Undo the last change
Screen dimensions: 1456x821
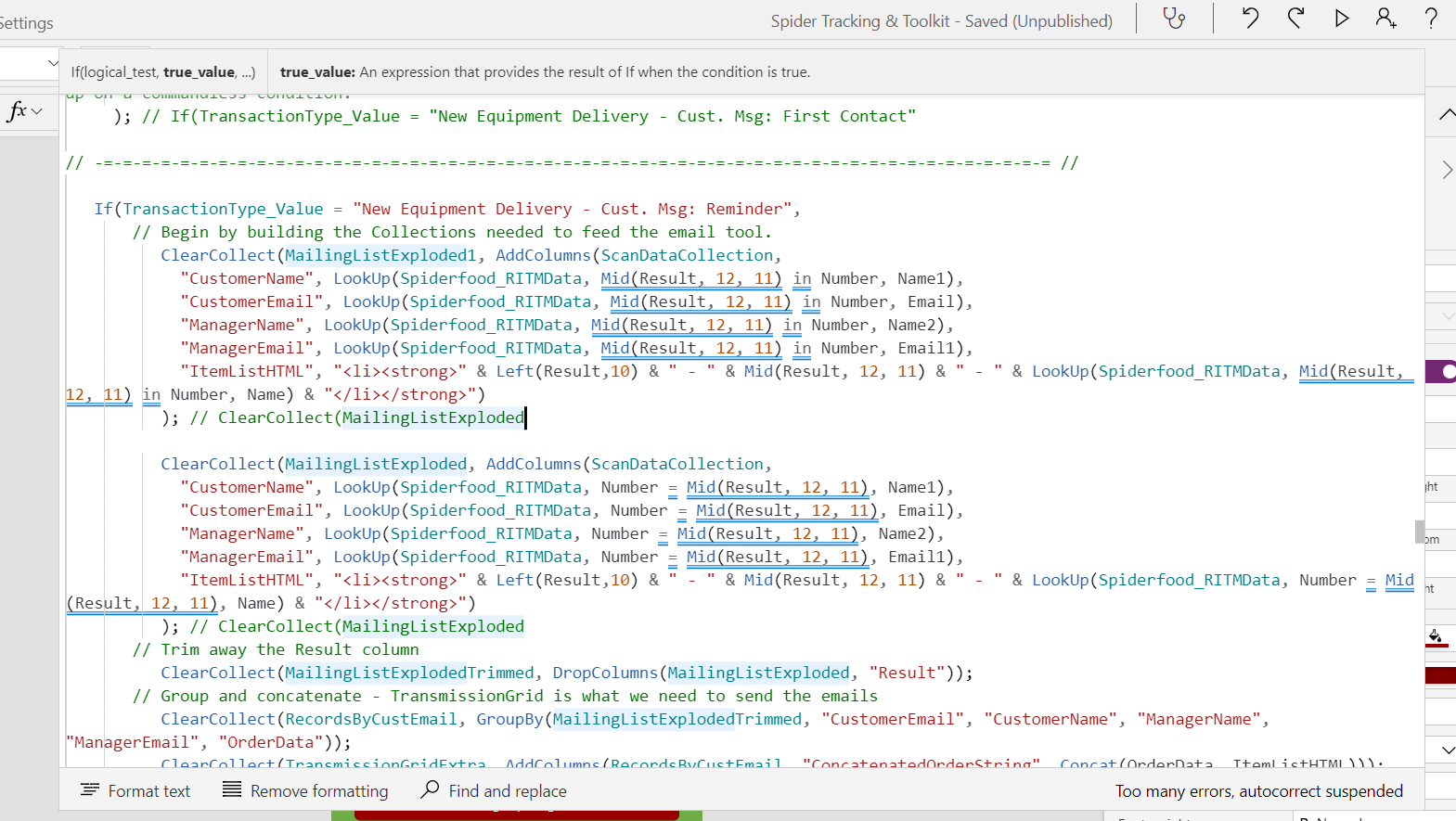(x=1250, y=18)
